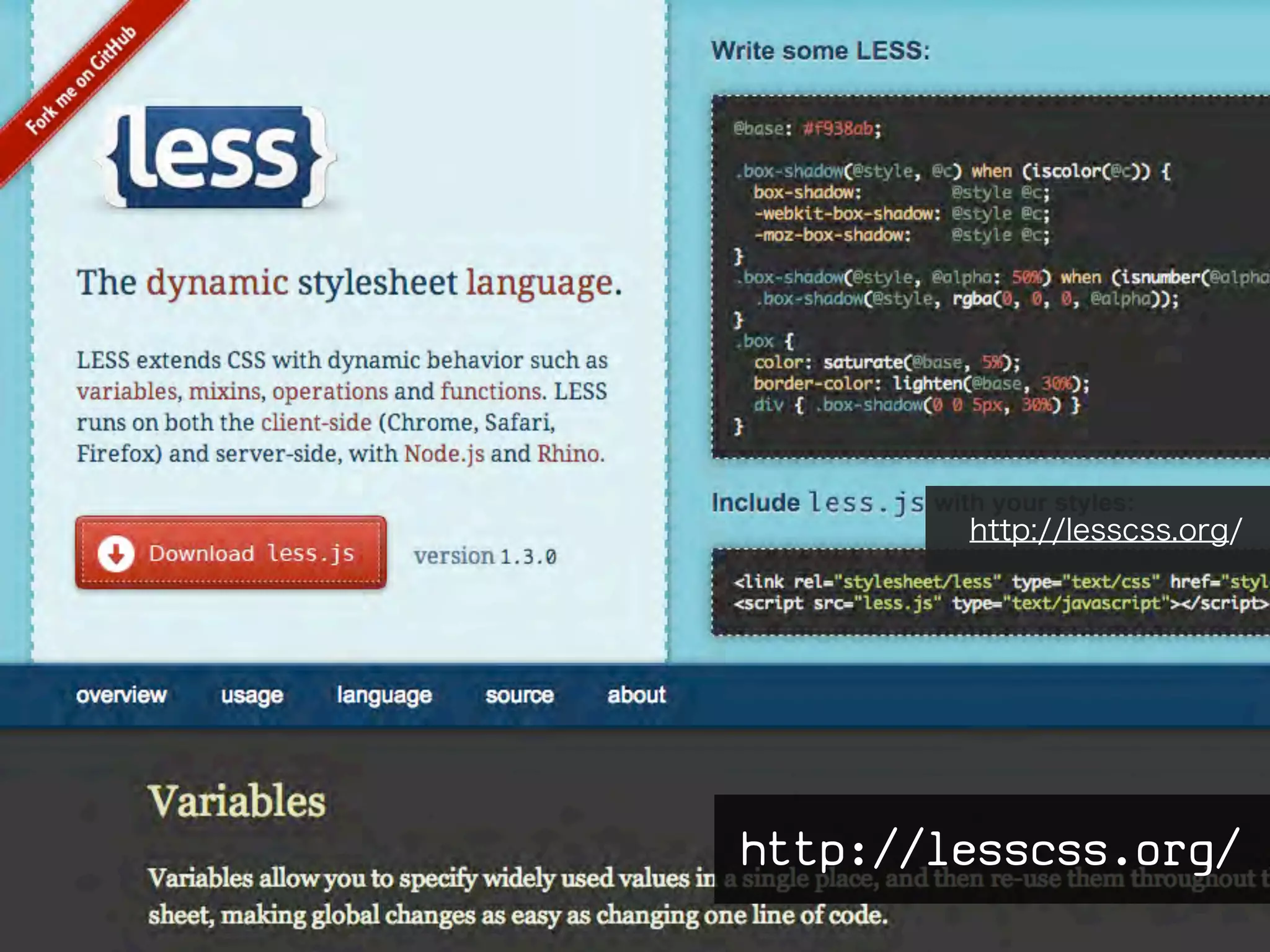Open the mixins link
The image size is (1270, 952).
pyautogui.click(x=224, y=392)
